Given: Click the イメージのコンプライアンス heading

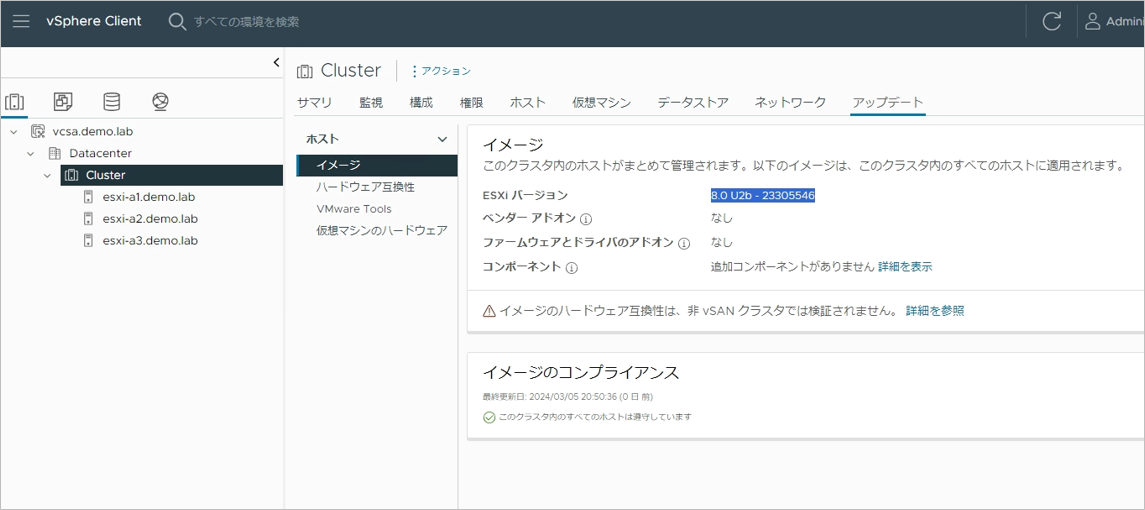Looking at the screenshot, I should pyautogui.click(x=581, y=373).
